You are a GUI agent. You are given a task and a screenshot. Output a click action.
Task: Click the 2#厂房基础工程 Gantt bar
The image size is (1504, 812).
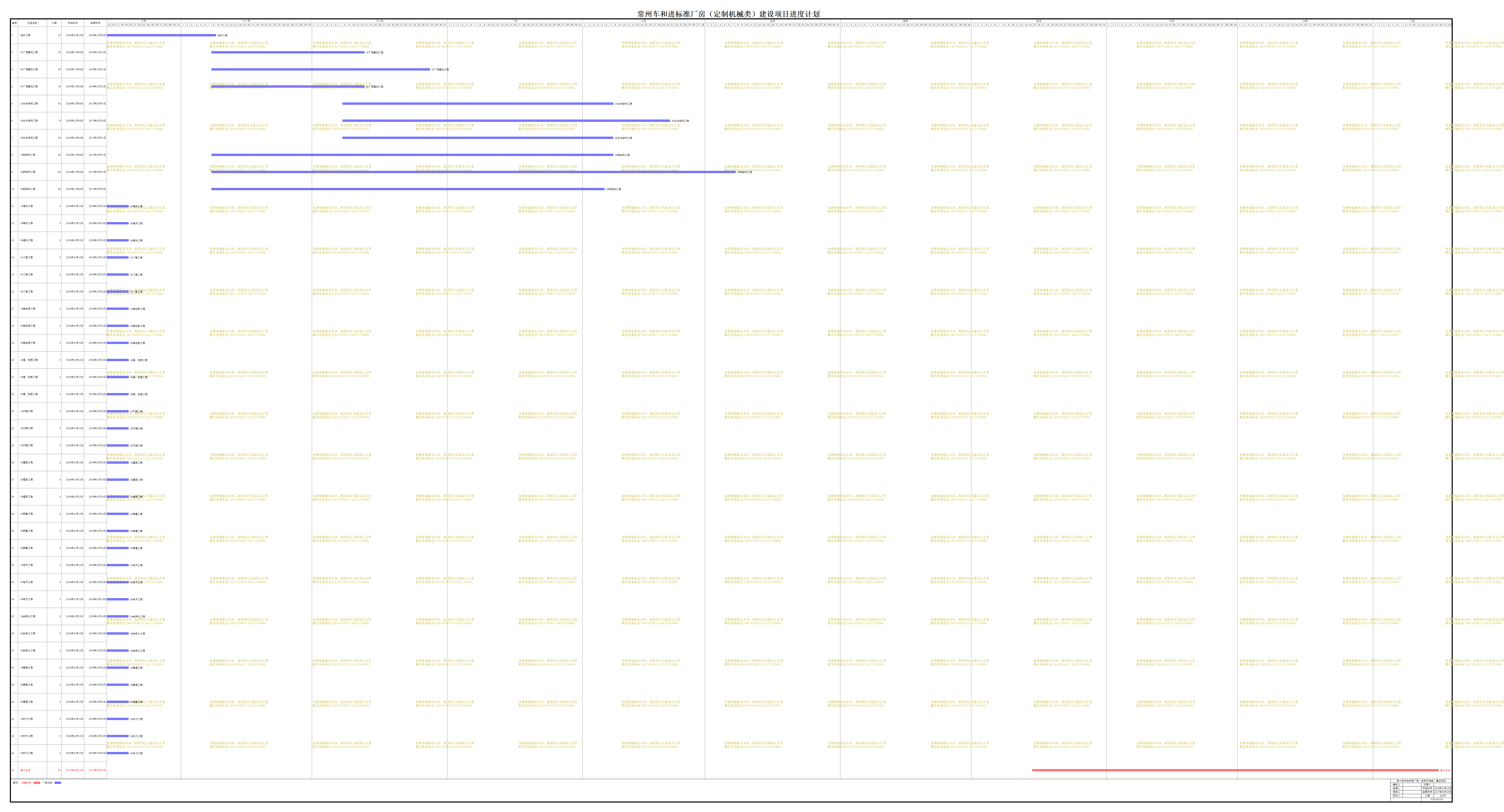(x=320, y=69)
